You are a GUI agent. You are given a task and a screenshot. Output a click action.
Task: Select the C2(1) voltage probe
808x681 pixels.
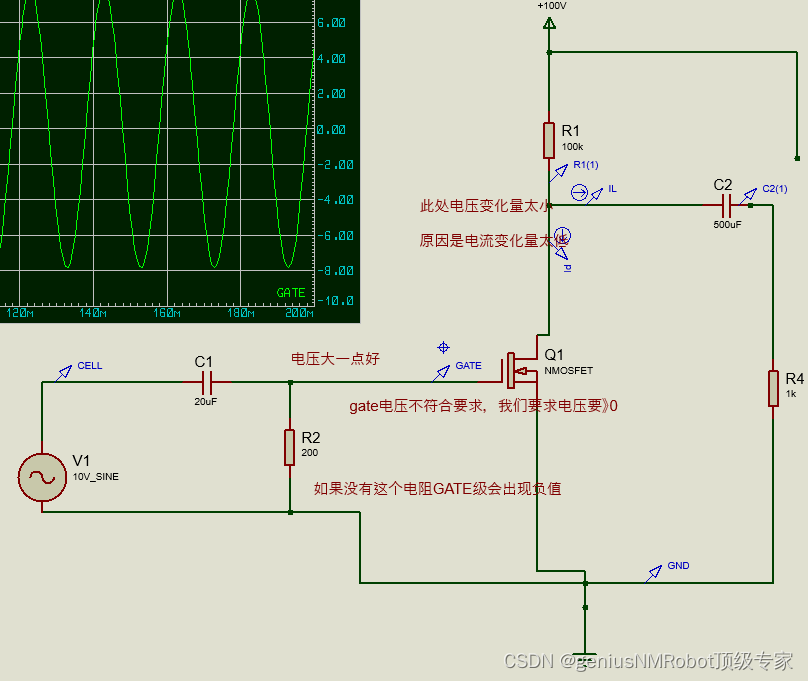748,196
